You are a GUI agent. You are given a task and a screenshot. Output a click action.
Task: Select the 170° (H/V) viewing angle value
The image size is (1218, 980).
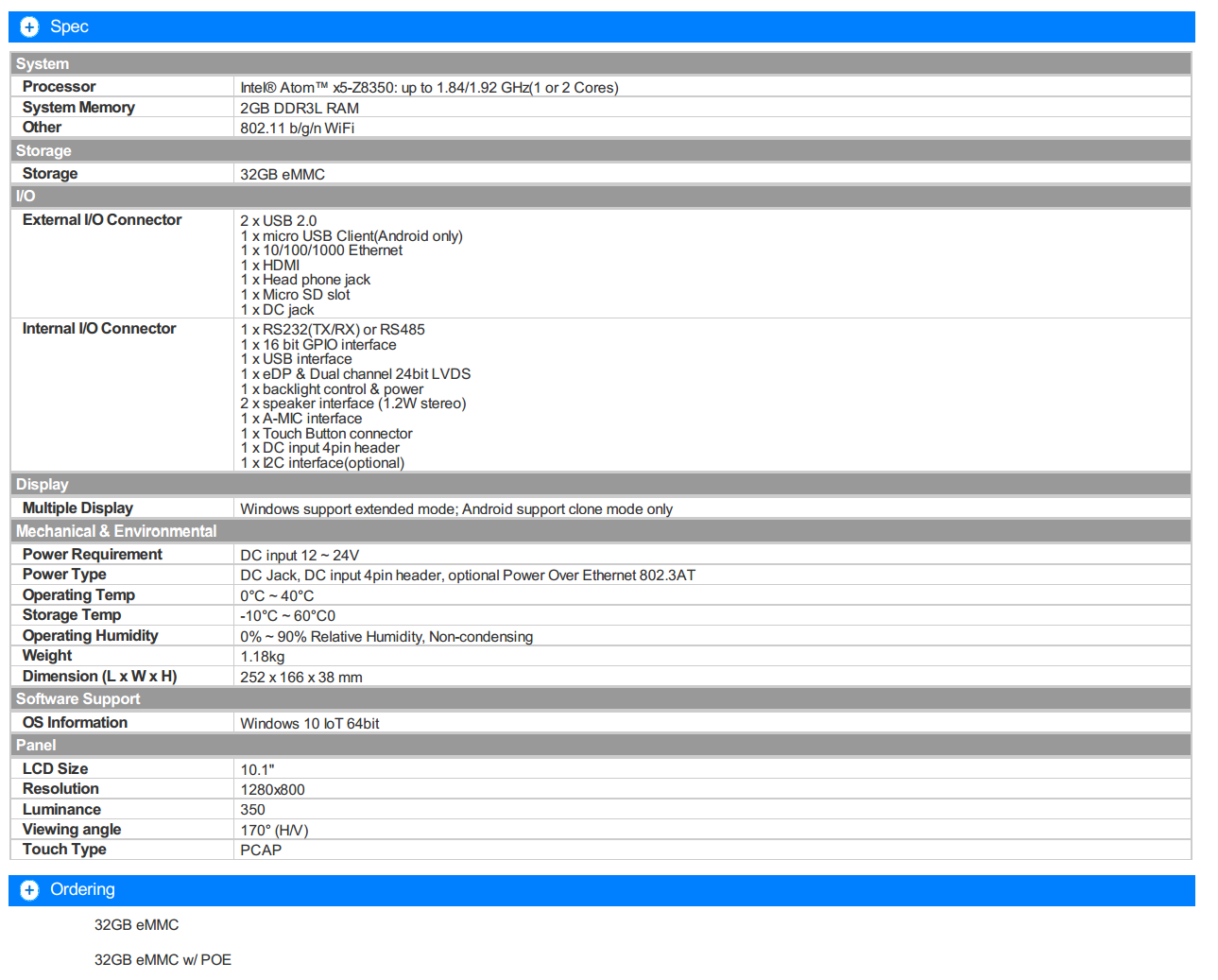(274, 831)
